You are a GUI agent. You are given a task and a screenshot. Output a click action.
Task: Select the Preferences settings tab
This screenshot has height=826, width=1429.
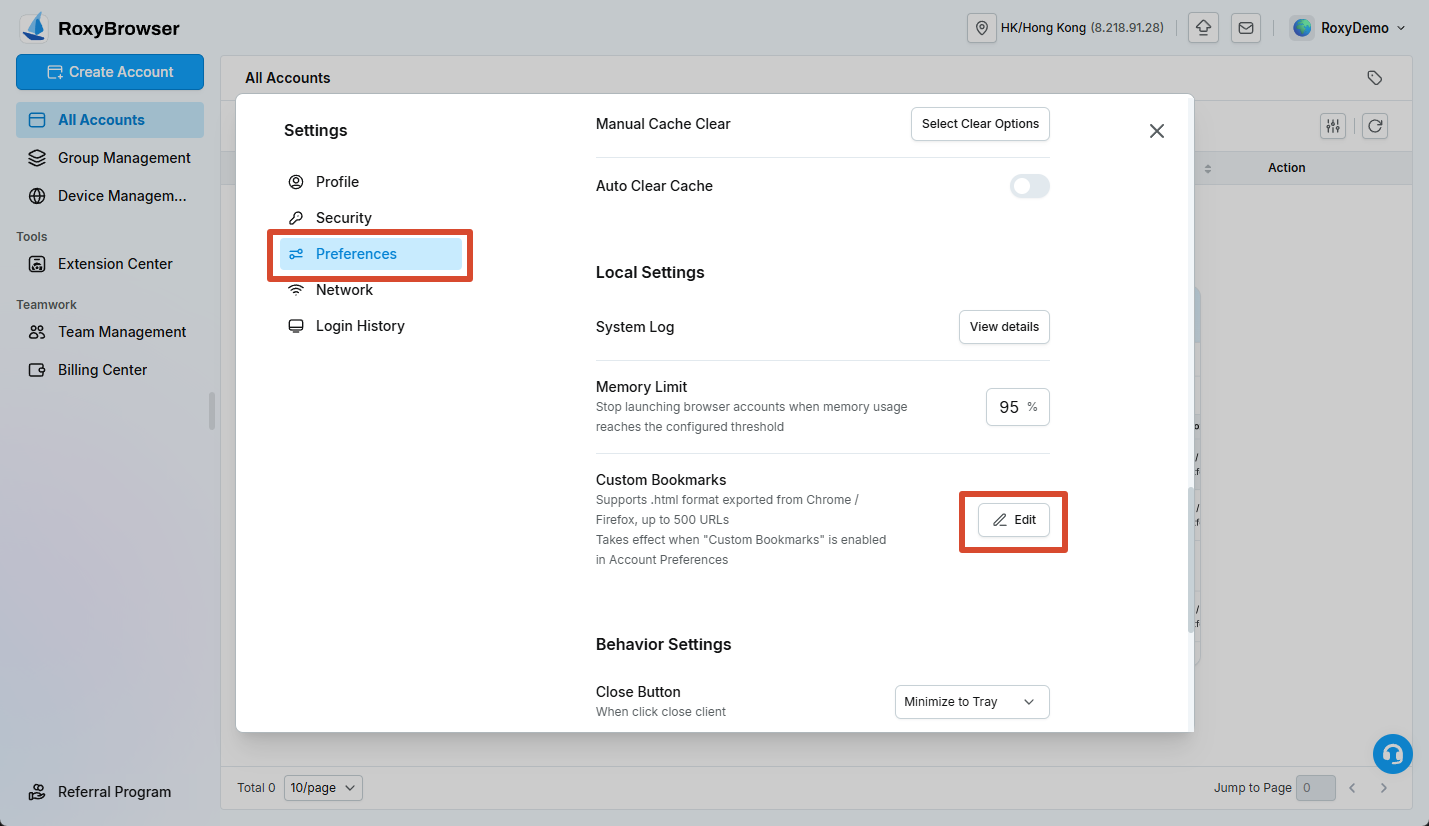click(371, 254)
